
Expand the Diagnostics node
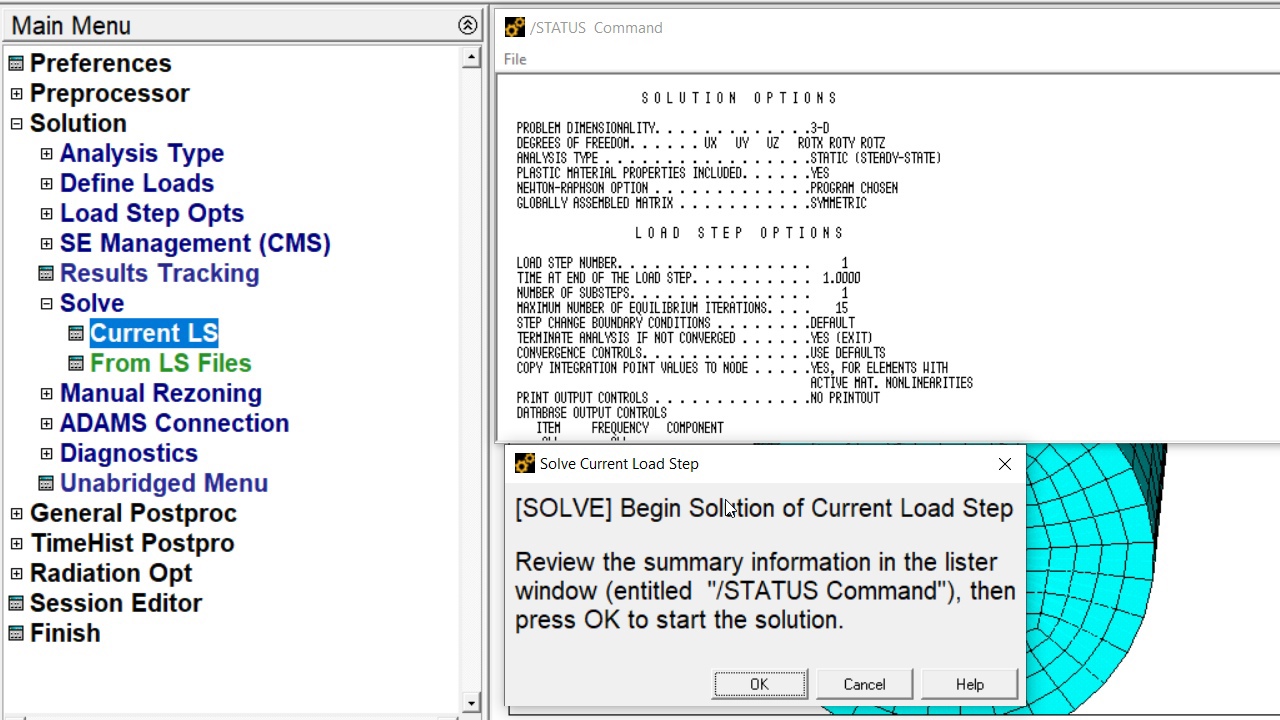[46, 454]
